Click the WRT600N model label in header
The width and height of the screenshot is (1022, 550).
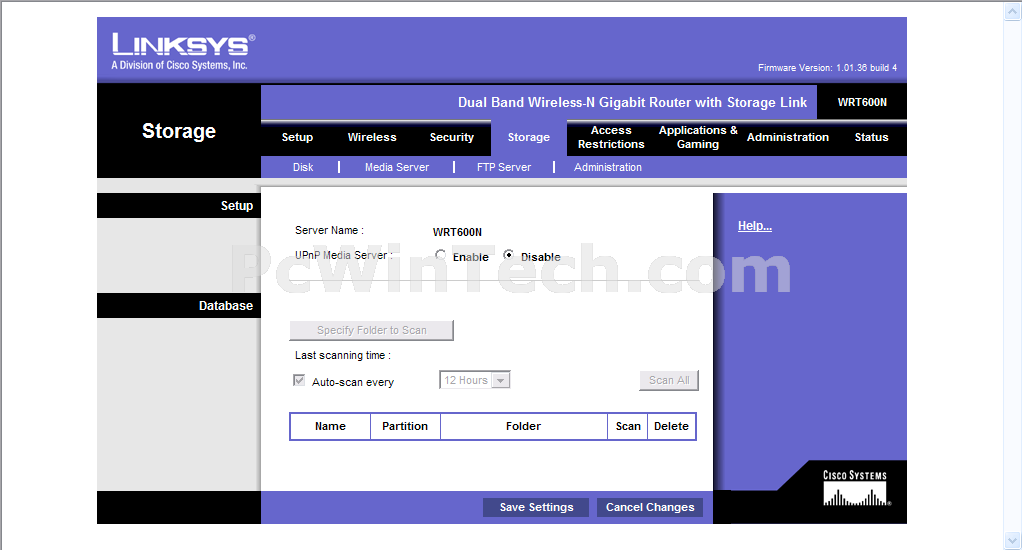point(862,102)
